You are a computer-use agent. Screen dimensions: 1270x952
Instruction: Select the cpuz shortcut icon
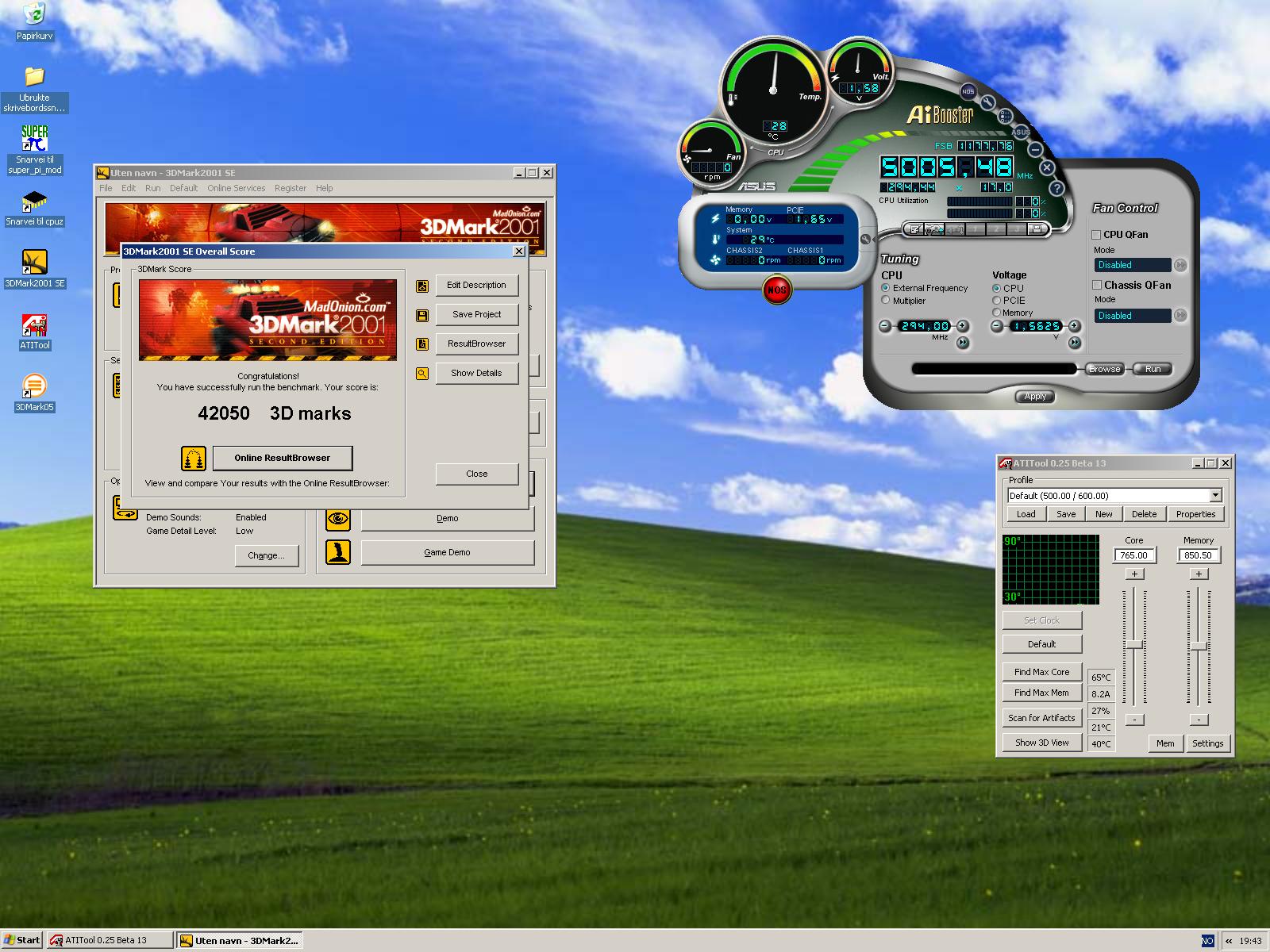tap(35, 201)
